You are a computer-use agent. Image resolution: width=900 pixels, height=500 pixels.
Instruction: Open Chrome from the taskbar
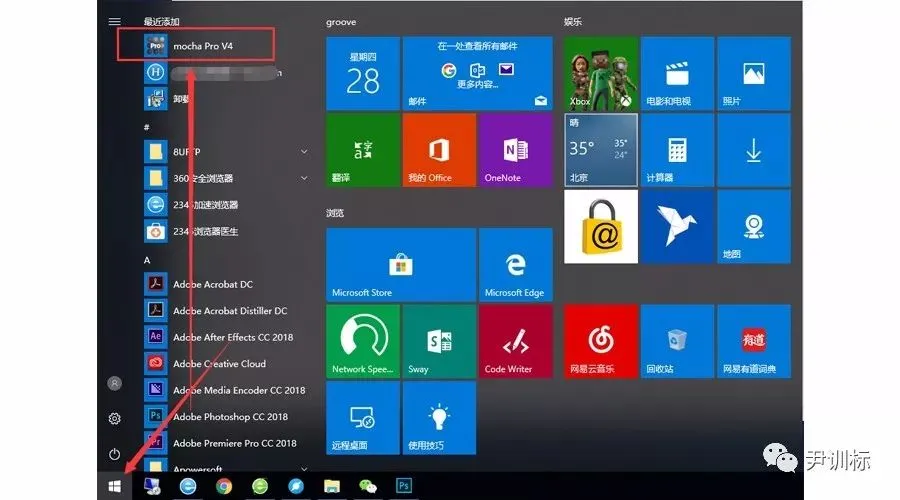coord(224,486)
